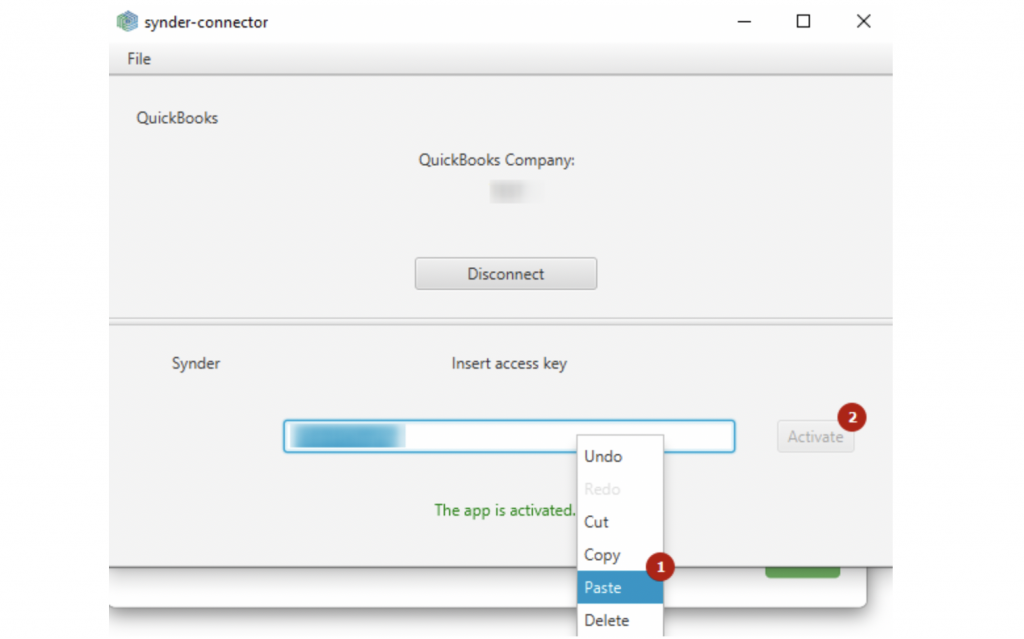The width and height of the screenshot is (1024, 639).
Task: Select Paste in the context menu
Action: [620, 587]
